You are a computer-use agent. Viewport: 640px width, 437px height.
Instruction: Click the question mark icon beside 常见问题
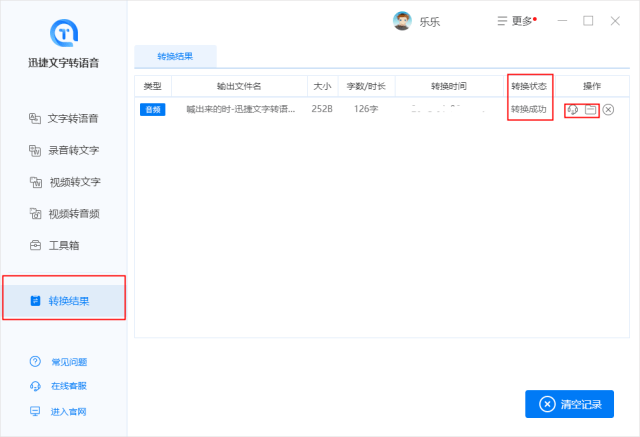(x=35, y=362)
